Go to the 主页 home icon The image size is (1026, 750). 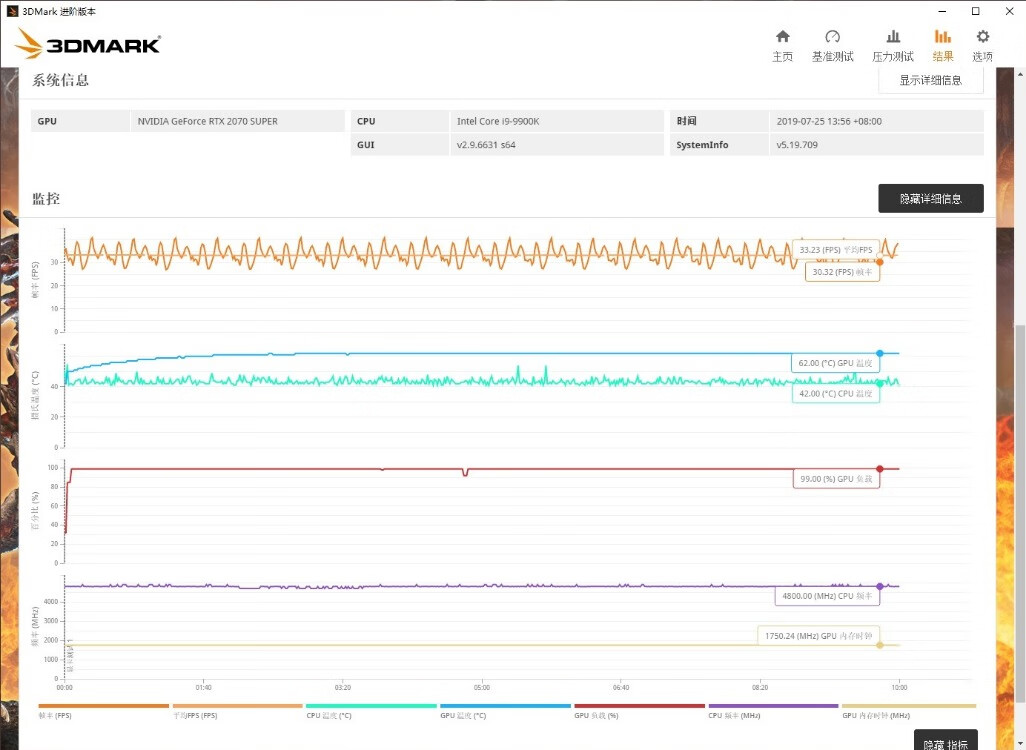click(x=783, y=36)
